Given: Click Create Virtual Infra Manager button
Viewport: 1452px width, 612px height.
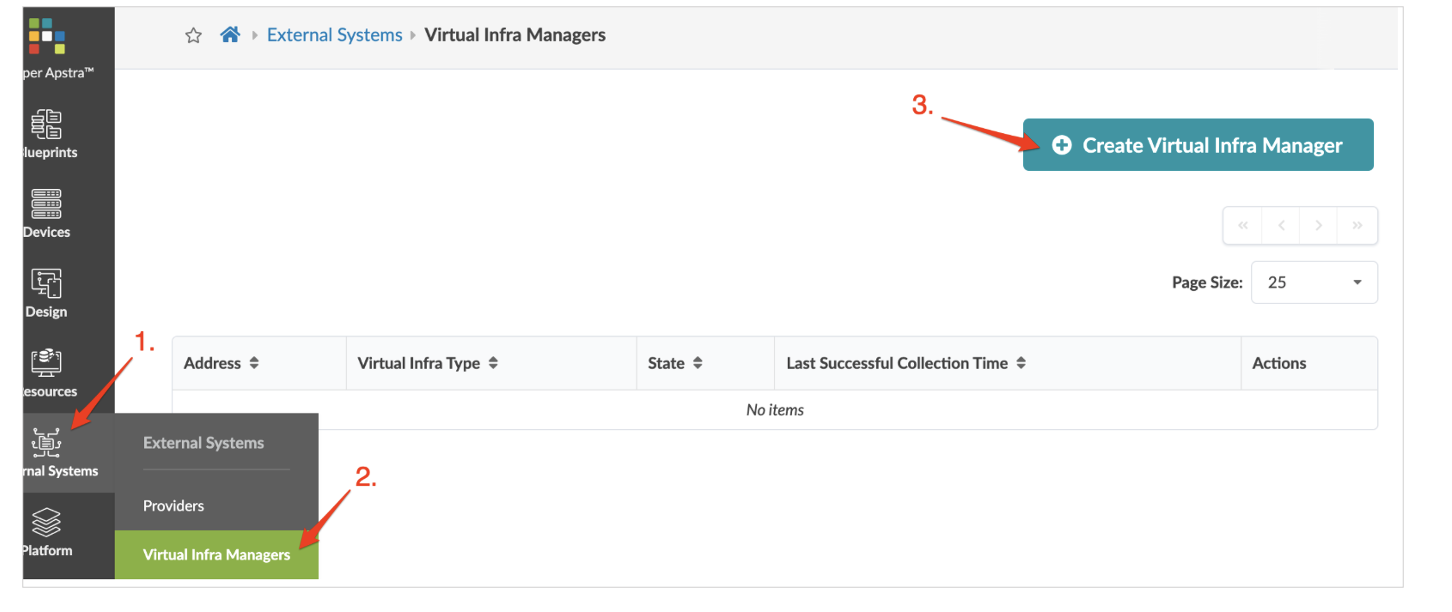Looking at the screenshot, I should click(x=1197, y=146).
